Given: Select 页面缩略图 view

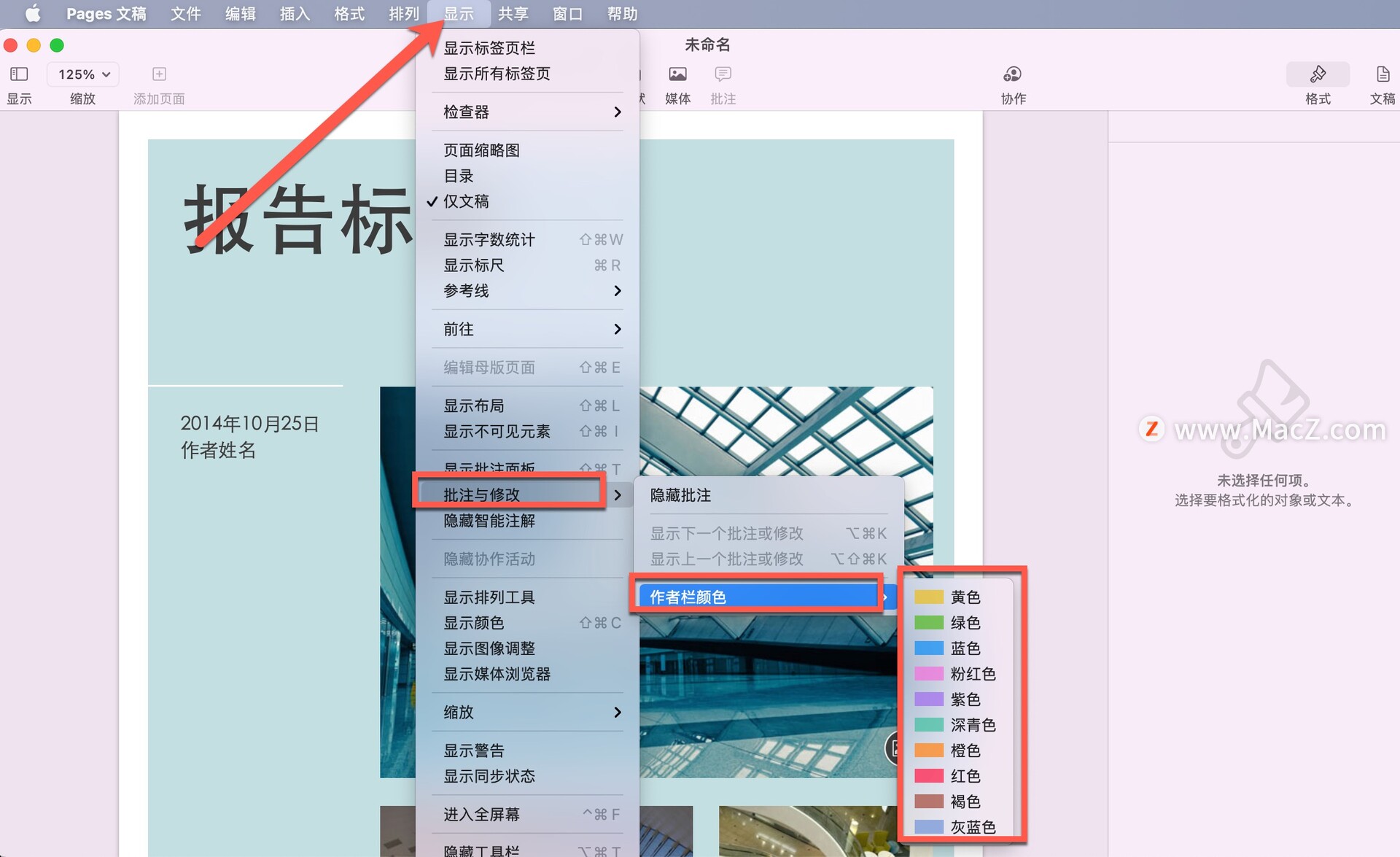Looking at the screenshot, I should (527, 150).
